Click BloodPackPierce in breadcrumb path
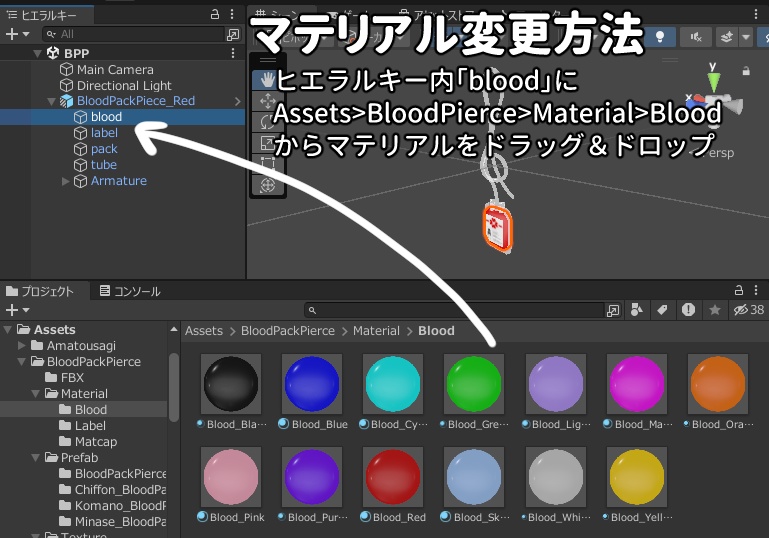Image resolution: width=769 pixels, height=538 pixels. [x=287, y=331]
